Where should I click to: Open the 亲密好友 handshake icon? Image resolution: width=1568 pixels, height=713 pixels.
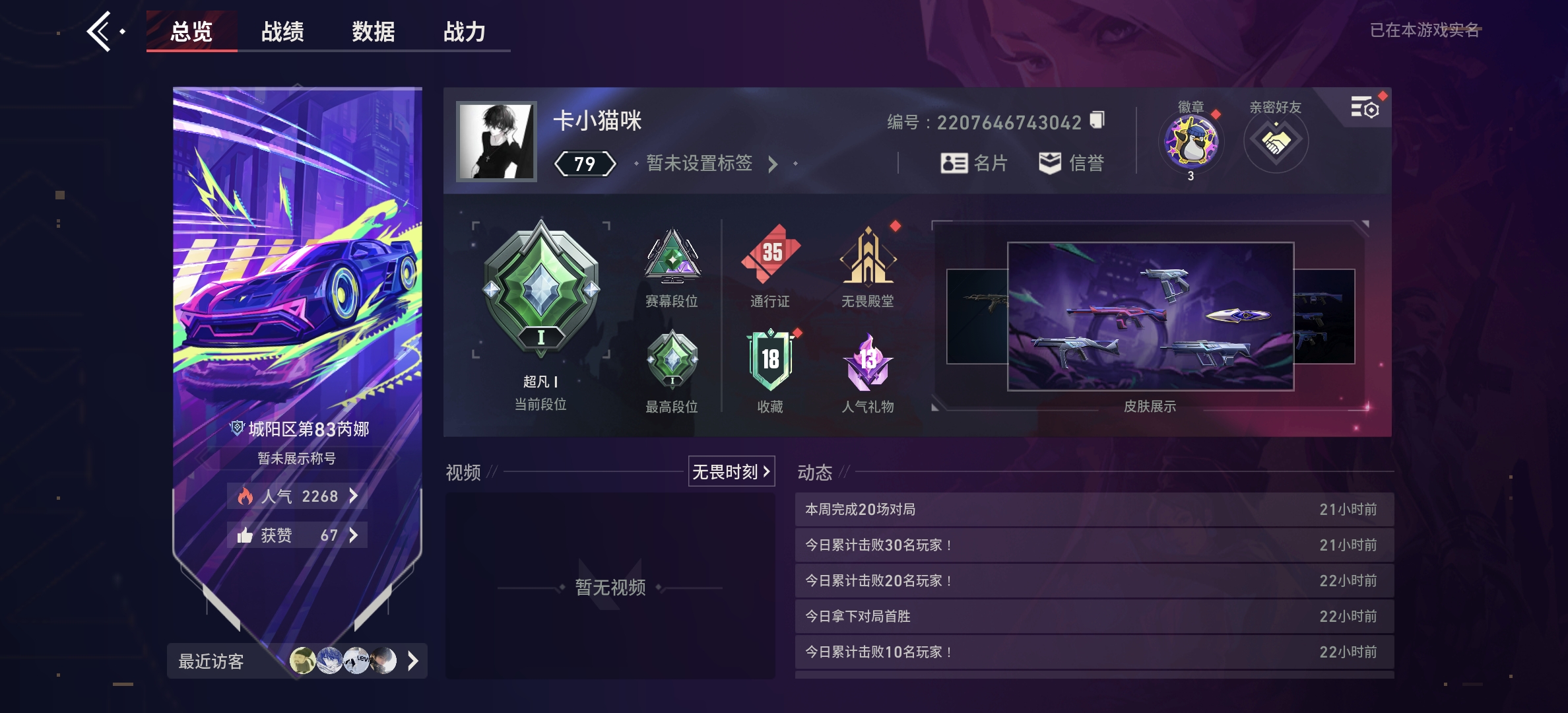pos(1276,141)
